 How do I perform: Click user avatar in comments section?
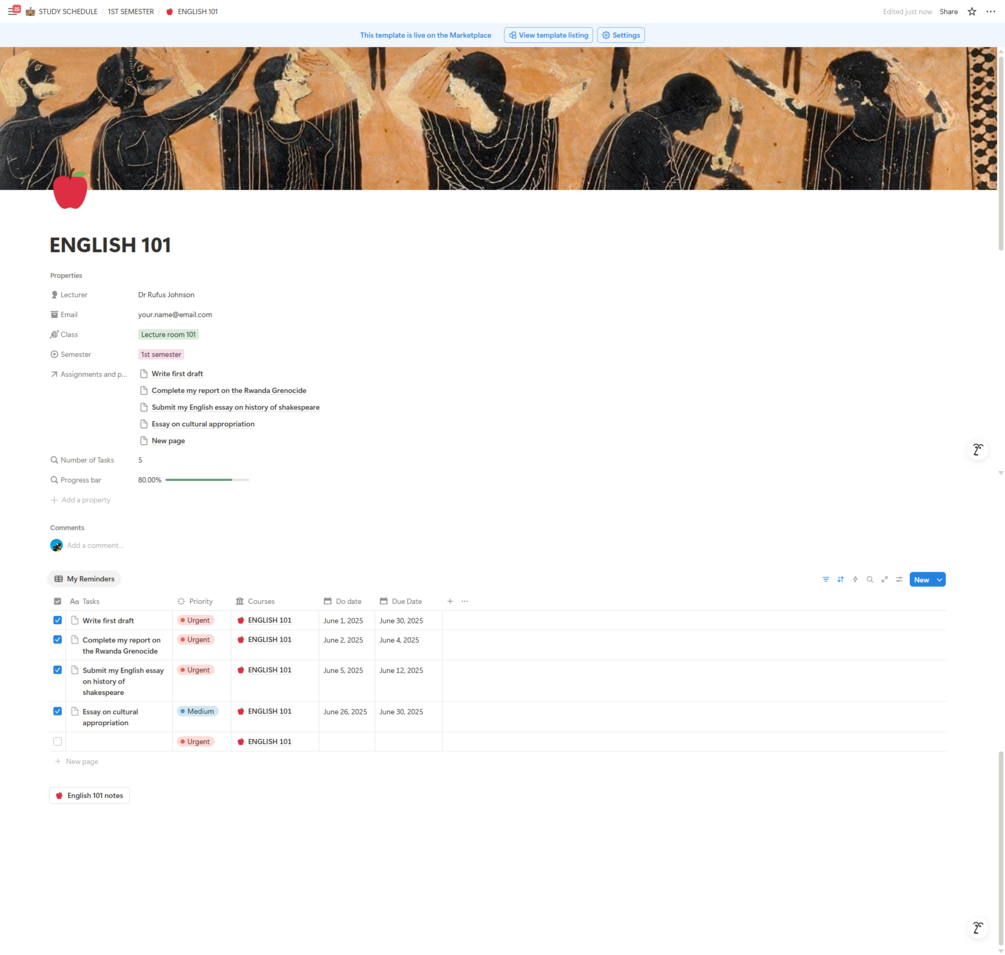click(x=56, y=545)
